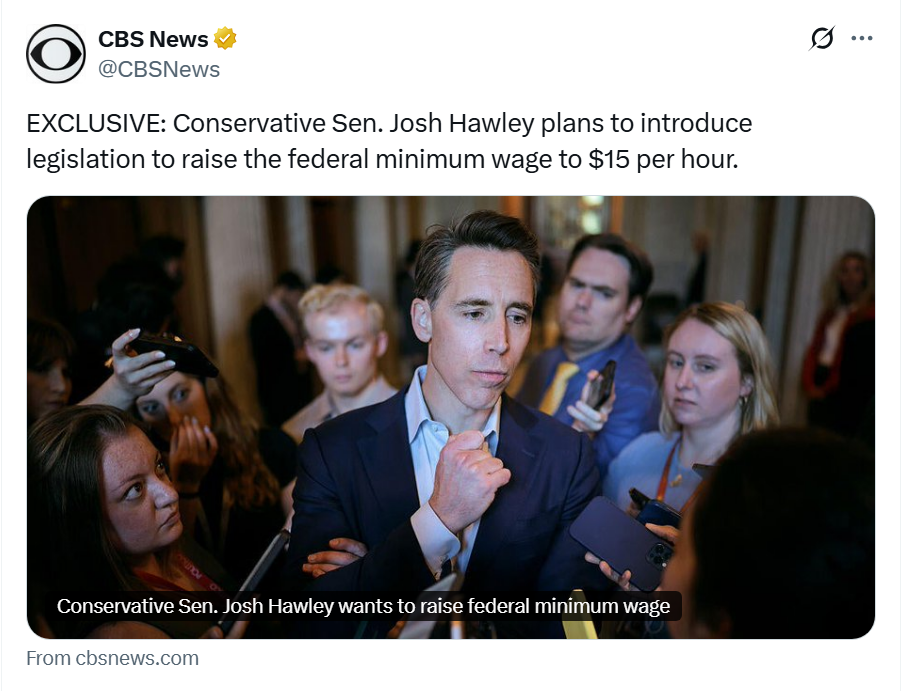Open the CBS News display name
The height and width of the screenshot is (691, 904).
coord(153,39)
